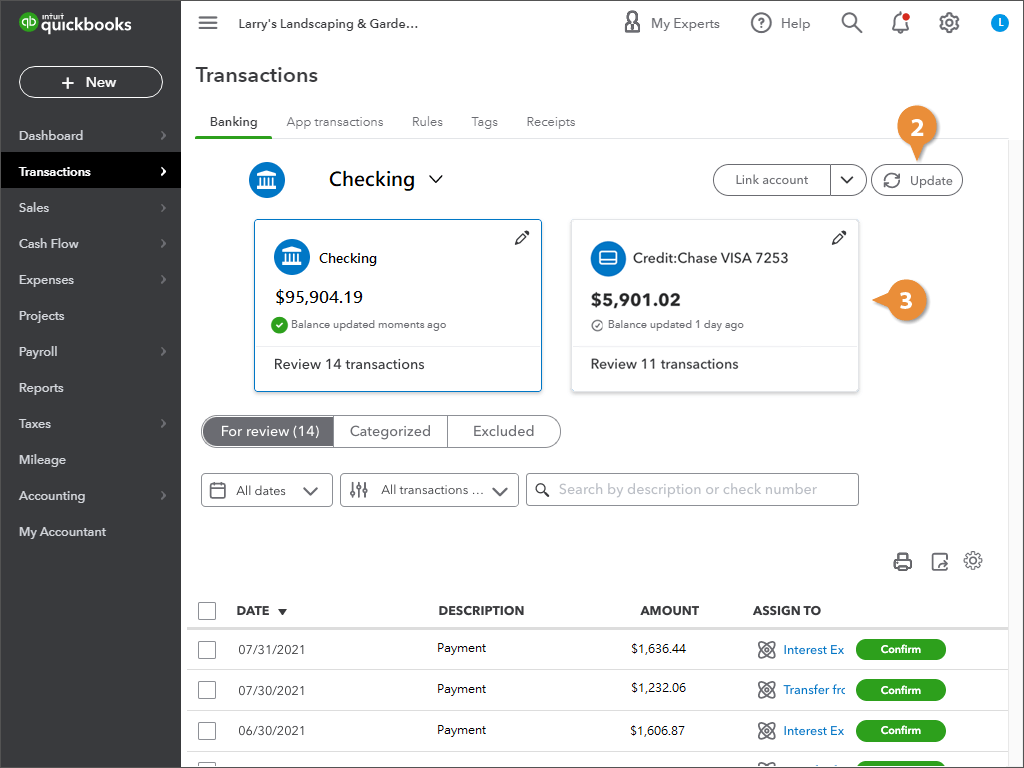The width and height of the screenshot is (1024, 768).
Task: Print the transactions list
Action: tap(902, 562)
